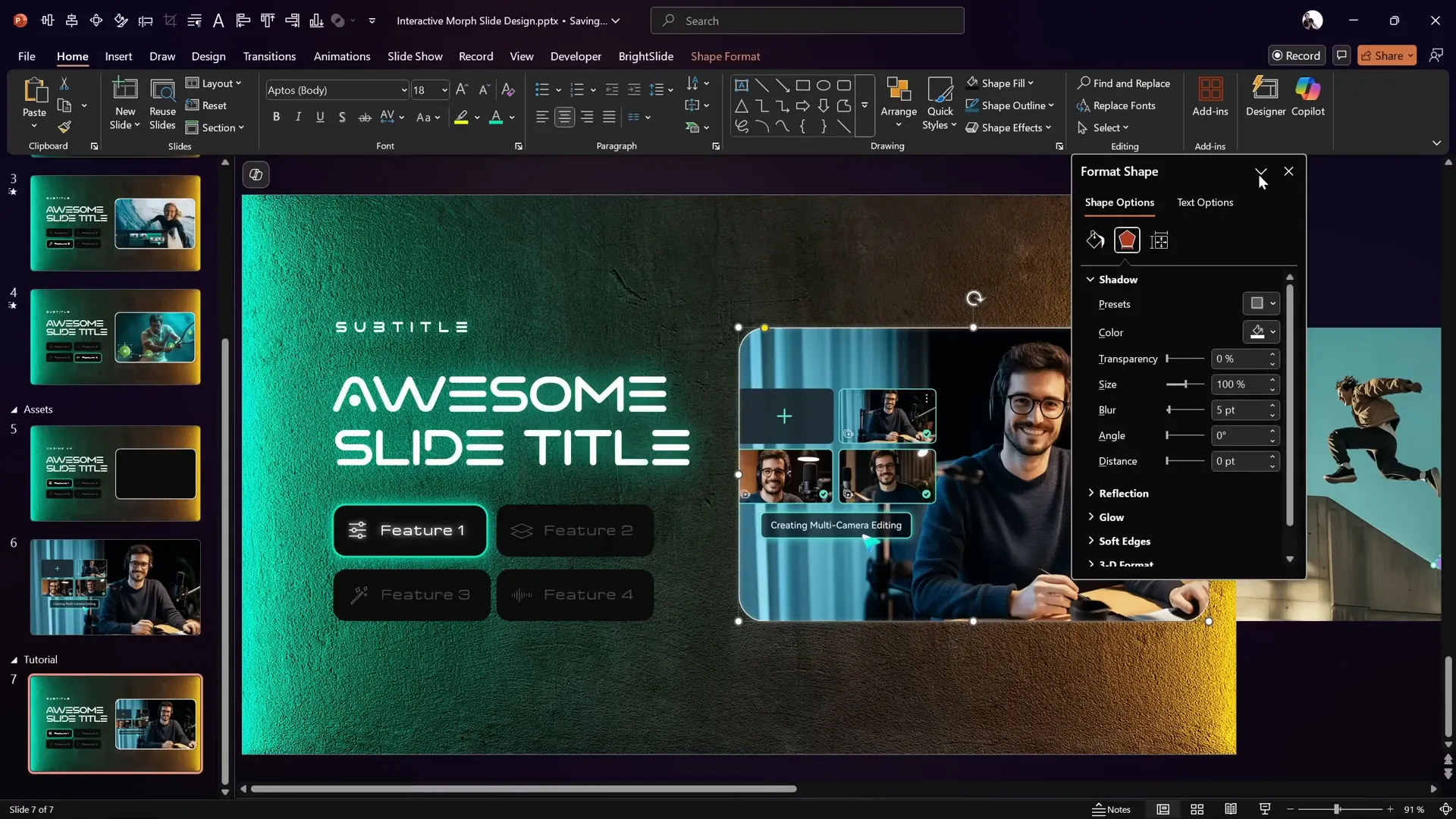Screen dimensions: 1456x819
Task: Clear all formatting icon
Action: pyautogui.click(x=508, y=89)
